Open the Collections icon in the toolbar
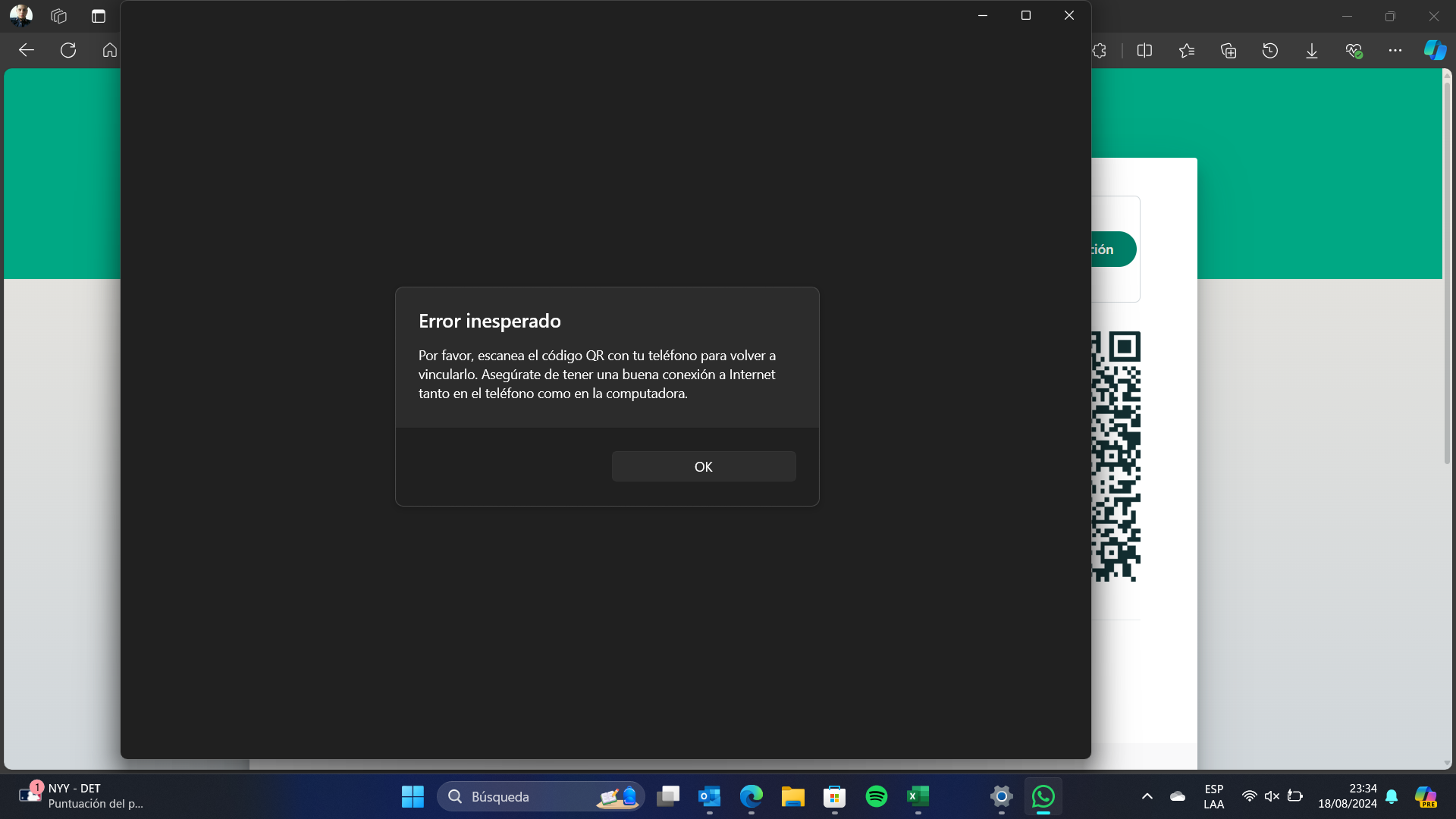 (x=1228, y=50)
